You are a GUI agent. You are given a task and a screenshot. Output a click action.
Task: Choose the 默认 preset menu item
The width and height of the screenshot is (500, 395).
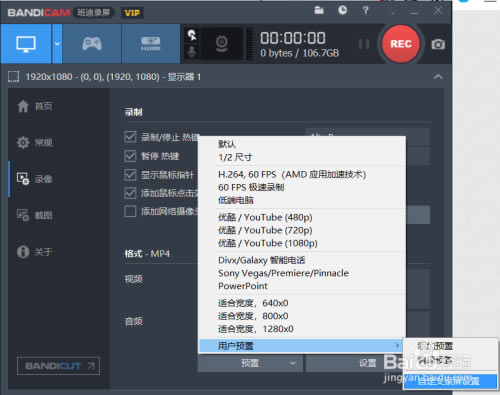302,144
